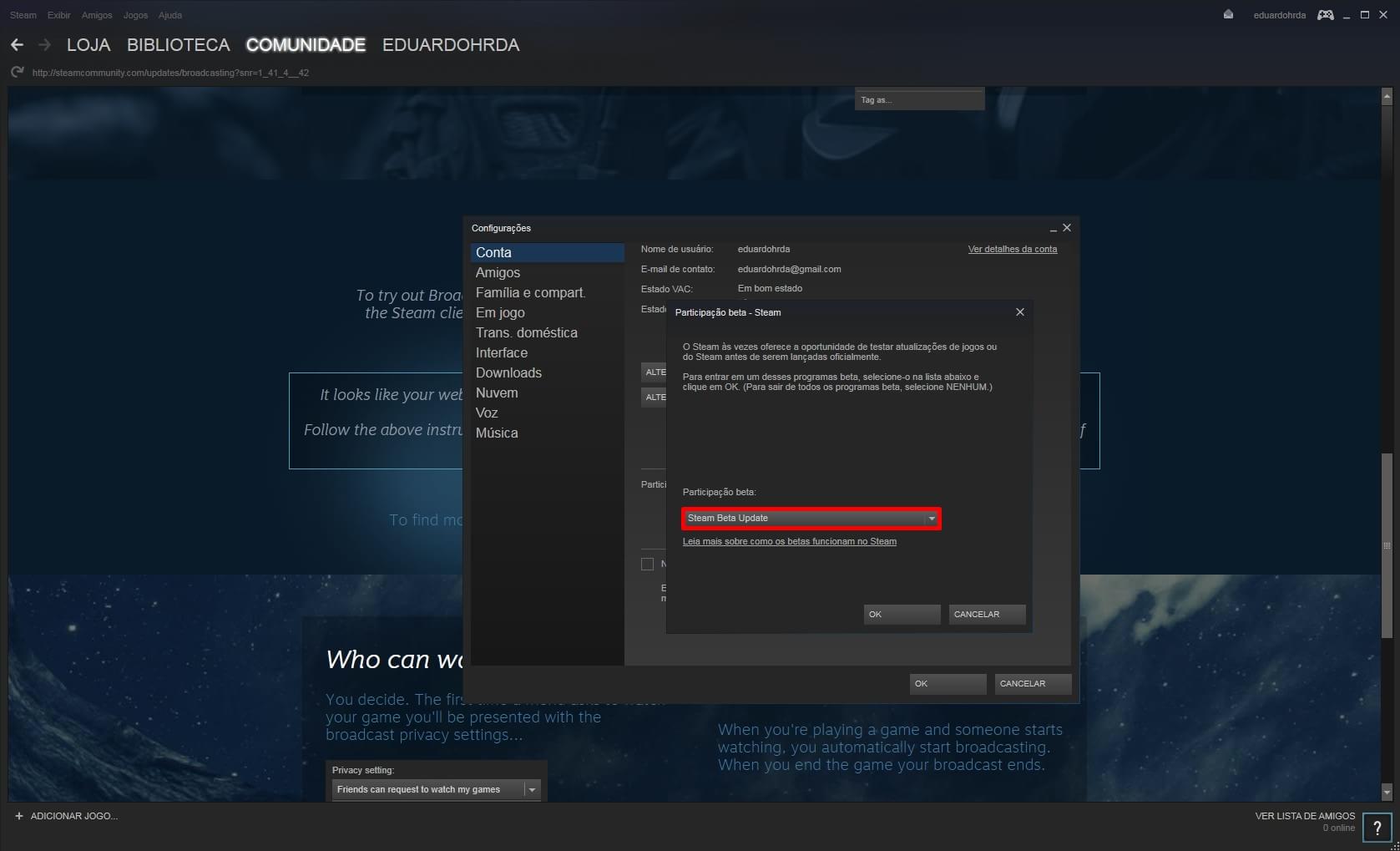
Task: Open the notifications inbox icon
Action: click(1228, 15)
